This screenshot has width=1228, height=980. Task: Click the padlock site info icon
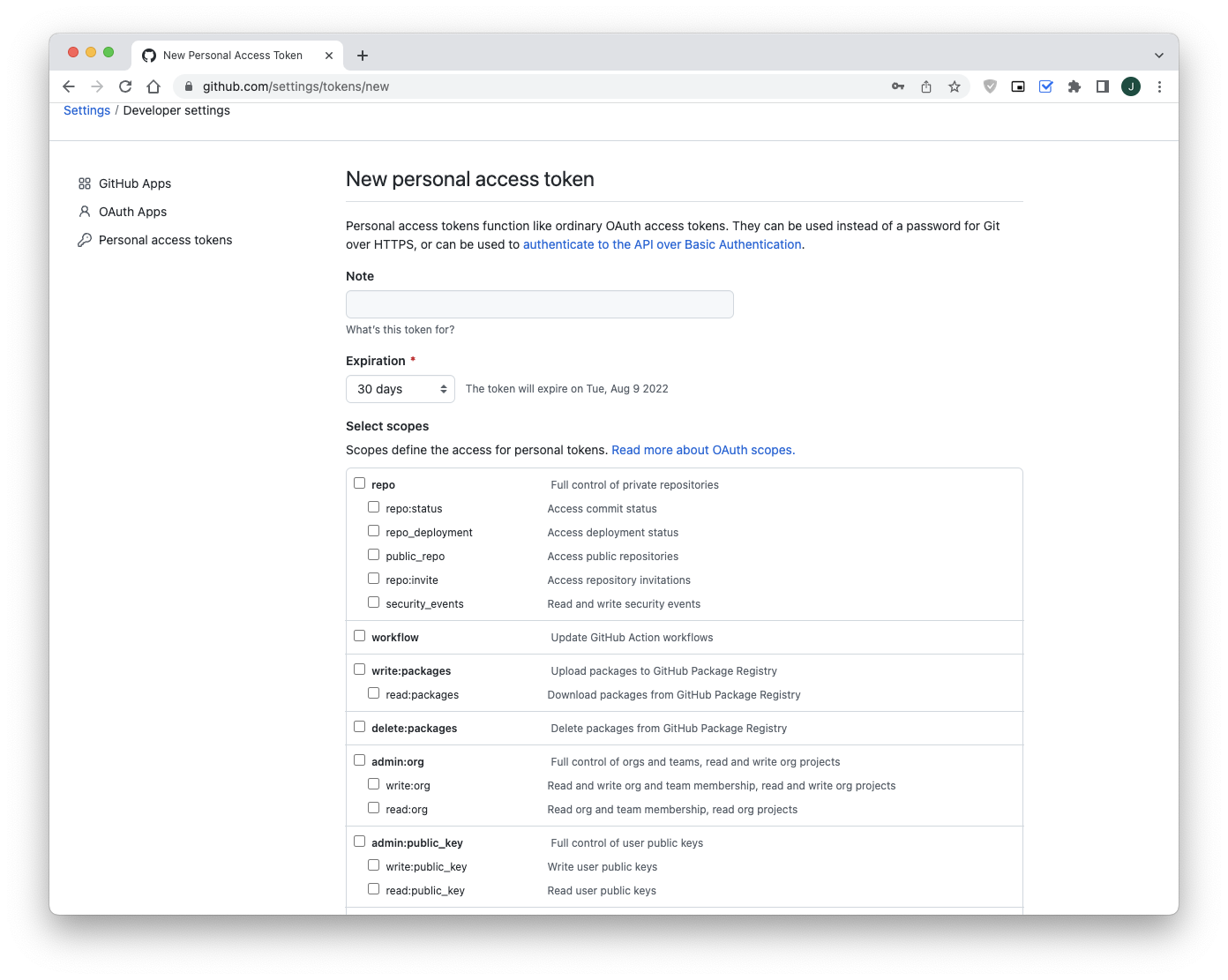tap(189, 86)
